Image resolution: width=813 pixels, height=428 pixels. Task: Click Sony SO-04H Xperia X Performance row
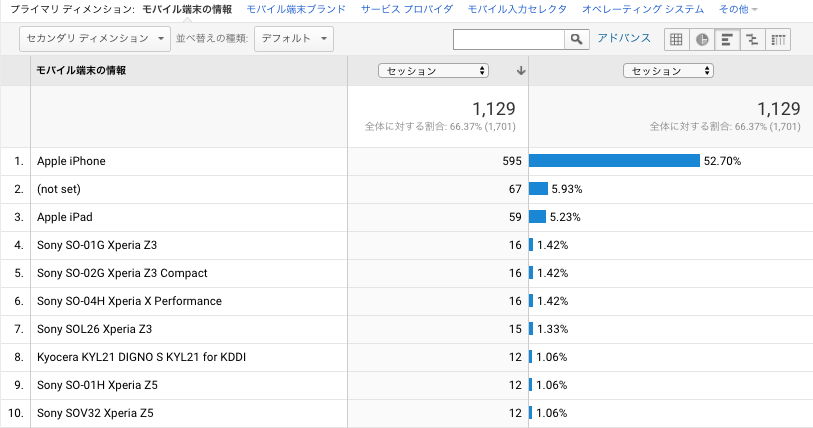pyautogui.click(x=129, y=301)
